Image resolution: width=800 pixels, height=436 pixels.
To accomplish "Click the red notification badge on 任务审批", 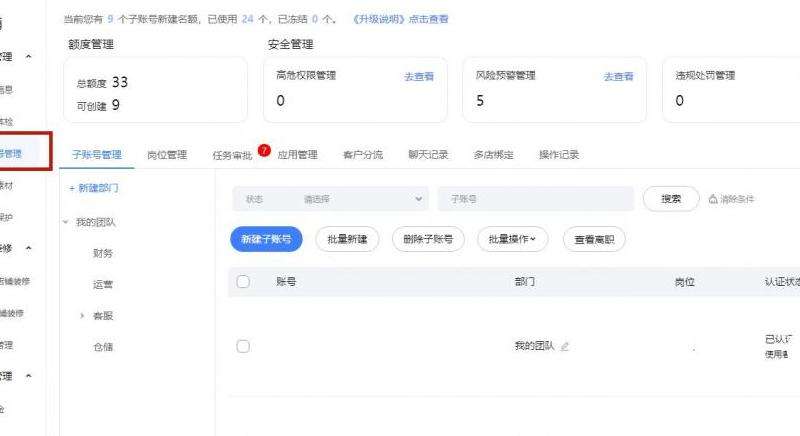I will [x=264, y=150].
